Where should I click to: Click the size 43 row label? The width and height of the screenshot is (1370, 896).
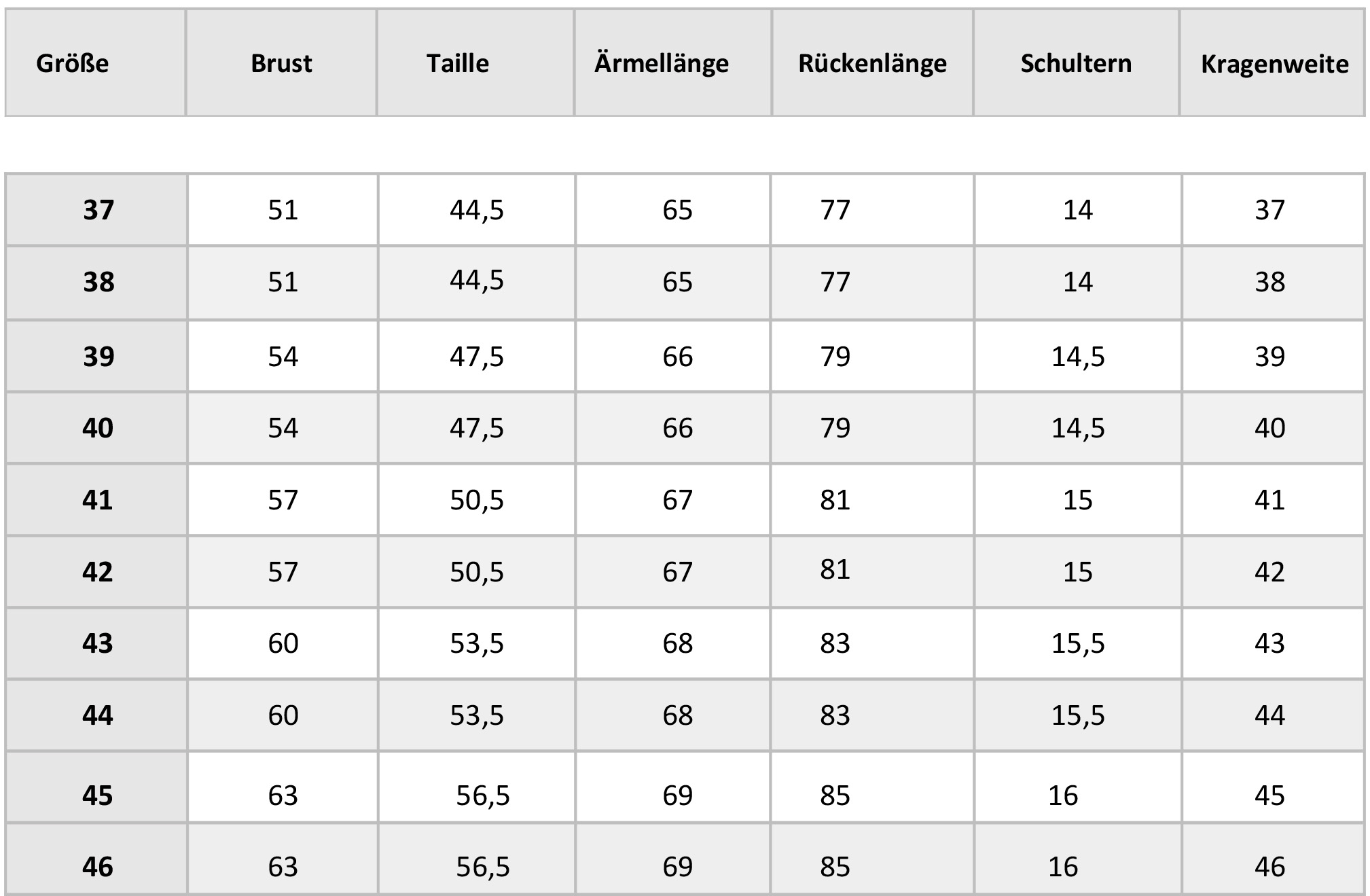(98, 643)
